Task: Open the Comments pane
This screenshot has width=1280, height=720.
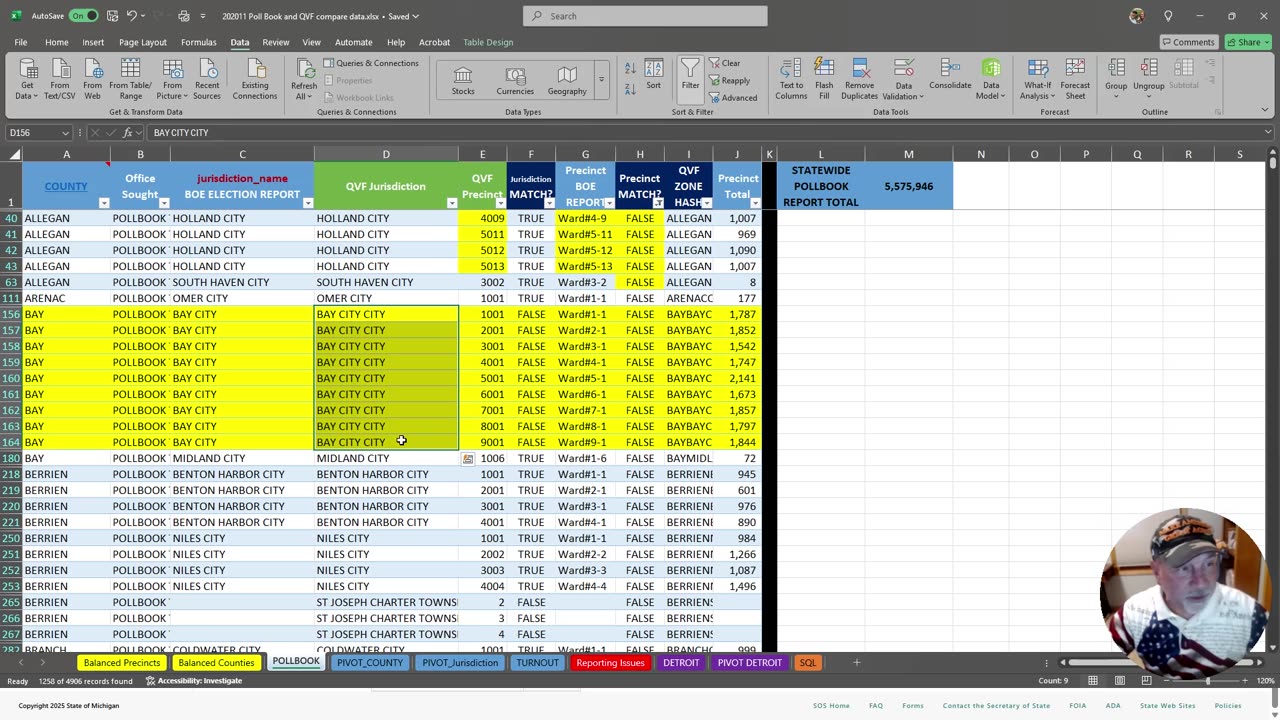Action: (1188, 42)
